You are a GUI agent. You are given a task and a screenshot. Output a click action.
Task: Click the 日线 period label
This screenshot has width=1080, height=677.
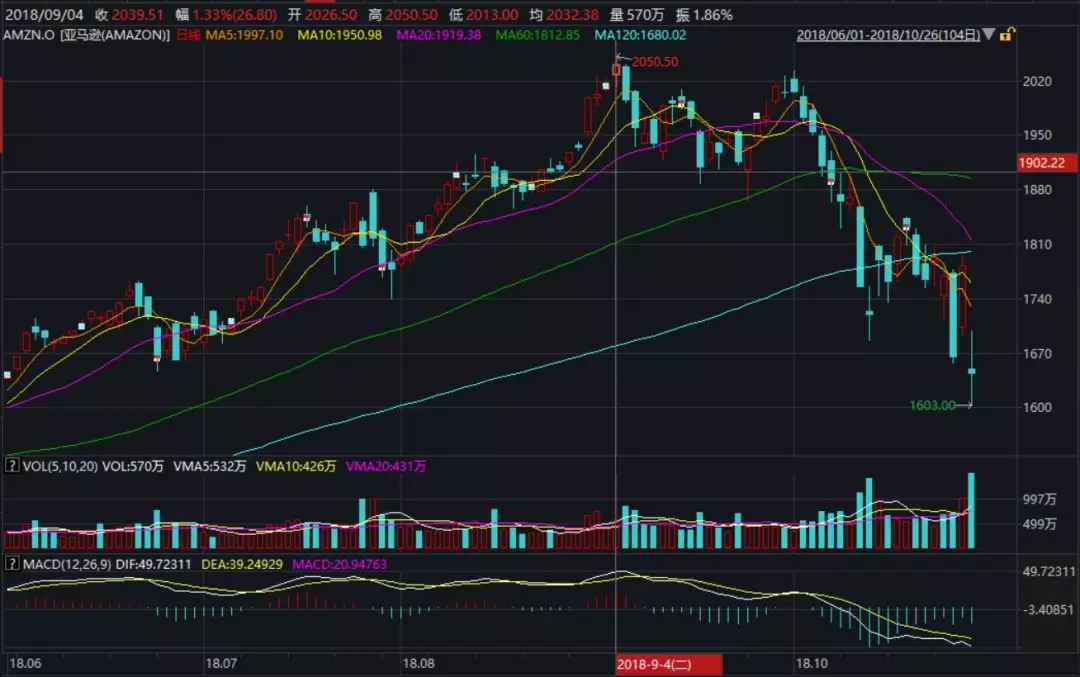pyautogui.click(x=188, y=34)
